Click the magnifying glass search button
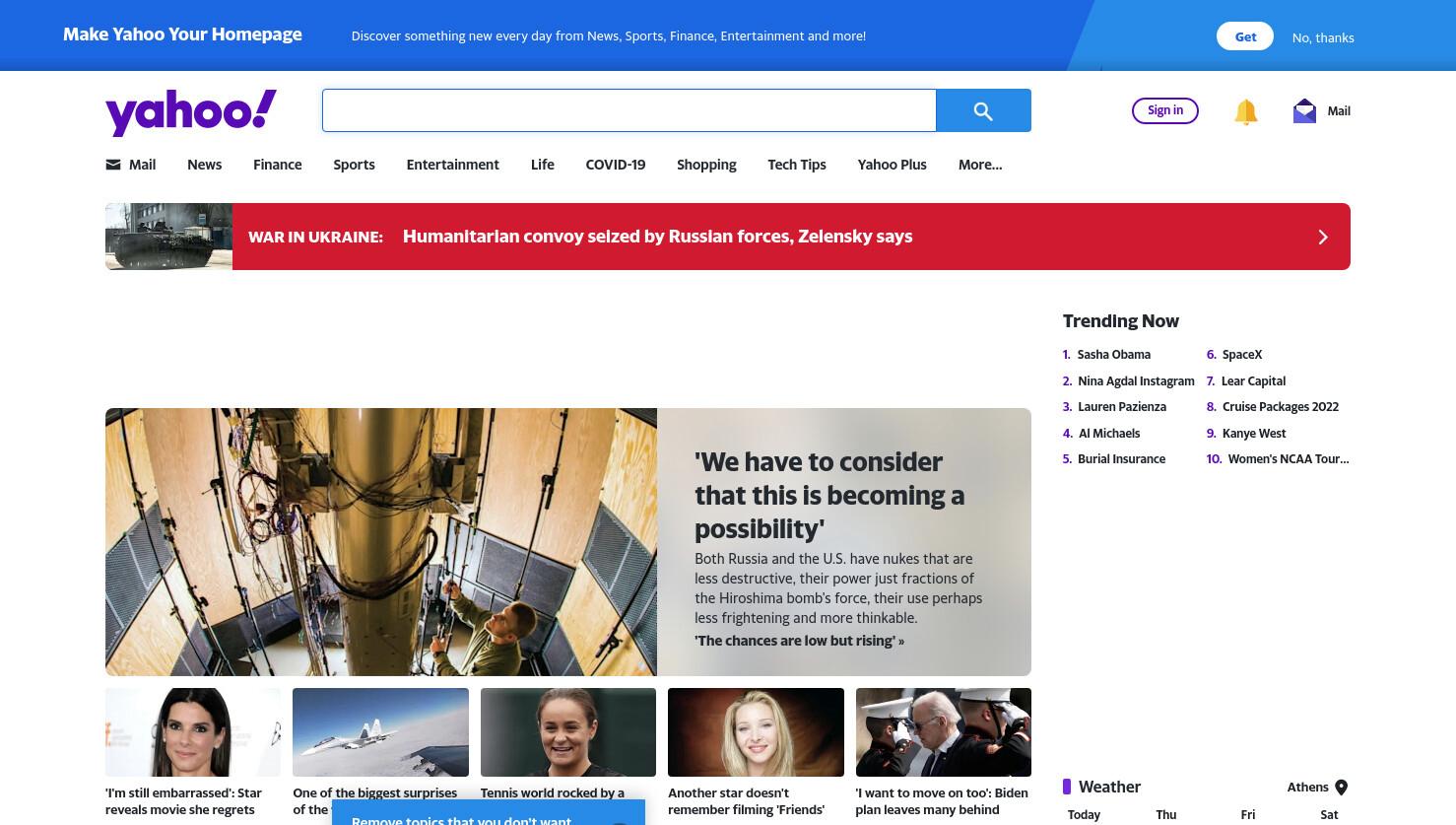Viewport: 1456px width, 825px height. 983,110
